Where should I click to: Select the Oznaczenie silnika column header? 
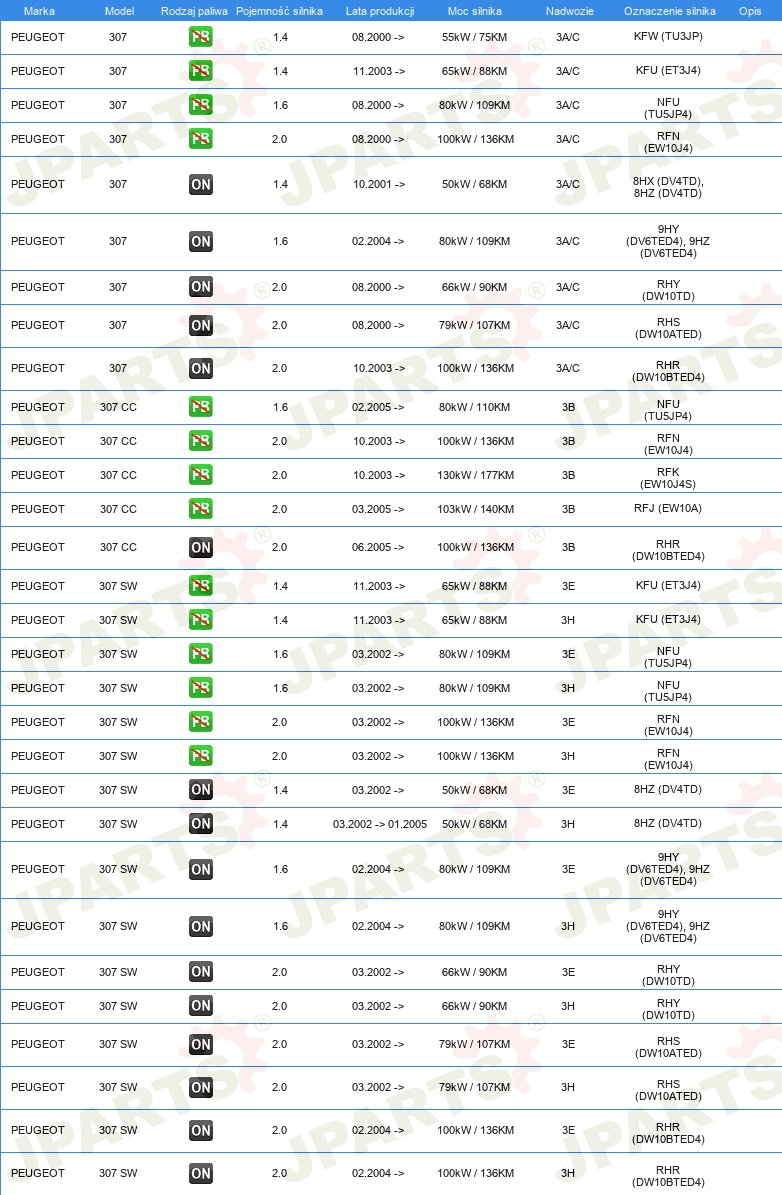point(669,11)
